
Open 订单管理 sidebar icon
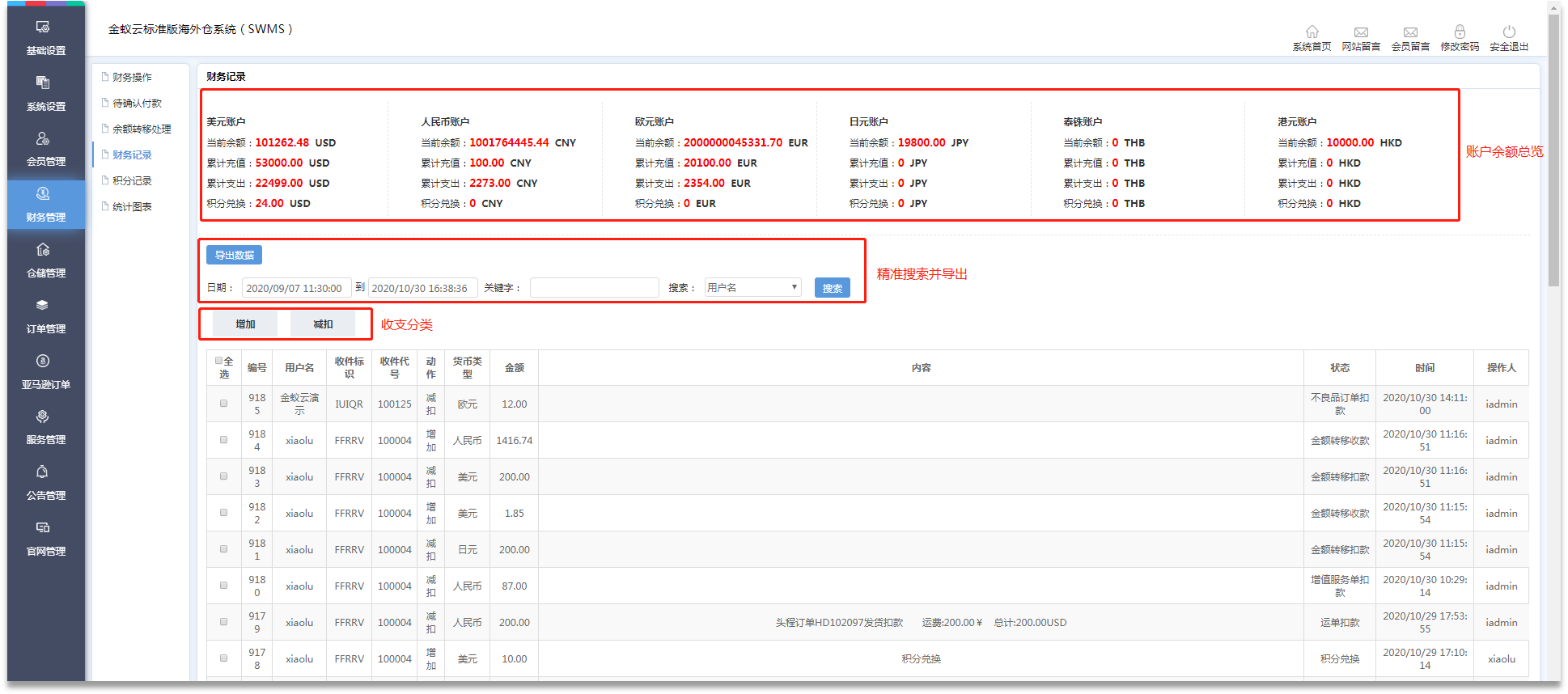coord(43,306)
